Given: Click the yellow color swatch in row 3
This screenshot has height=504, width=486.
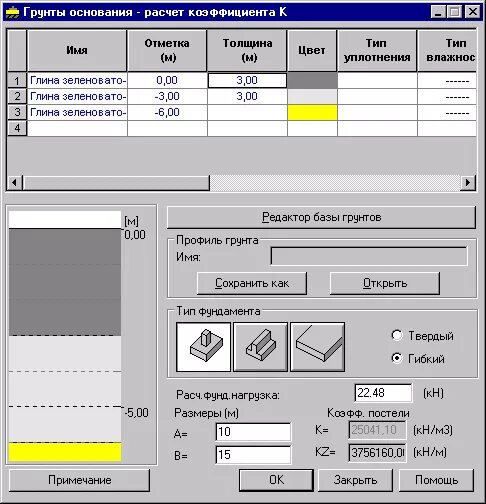Looking at the screenshot, I should tap(312, 112).
